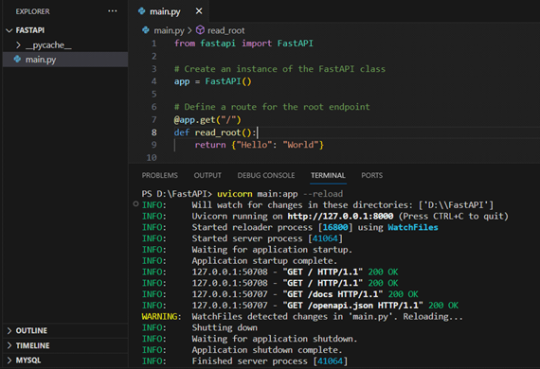540x369 pixels.
Task: Click 'WARNING:' line in terminal
Action: point(302,317)
